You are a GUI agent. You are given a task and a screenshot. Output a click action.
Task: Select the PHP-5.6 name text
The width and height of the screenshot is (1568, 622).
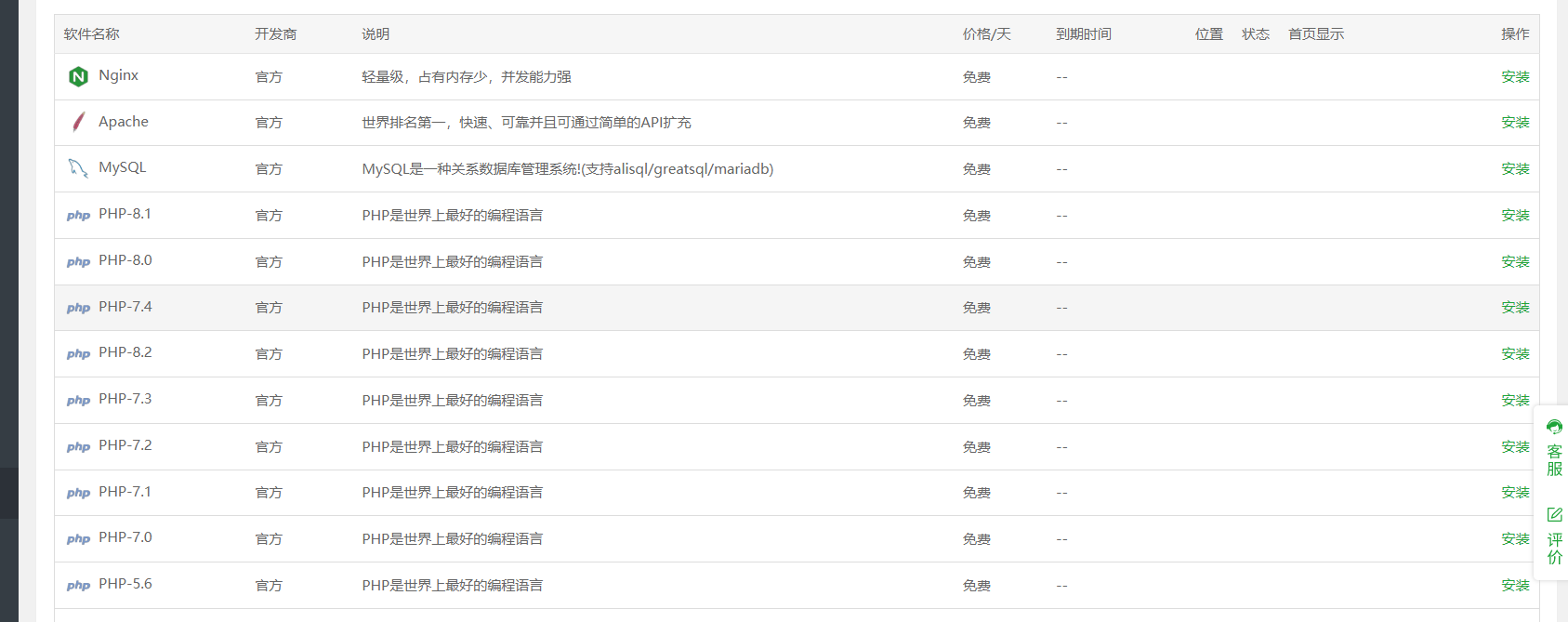coord(125,584)
